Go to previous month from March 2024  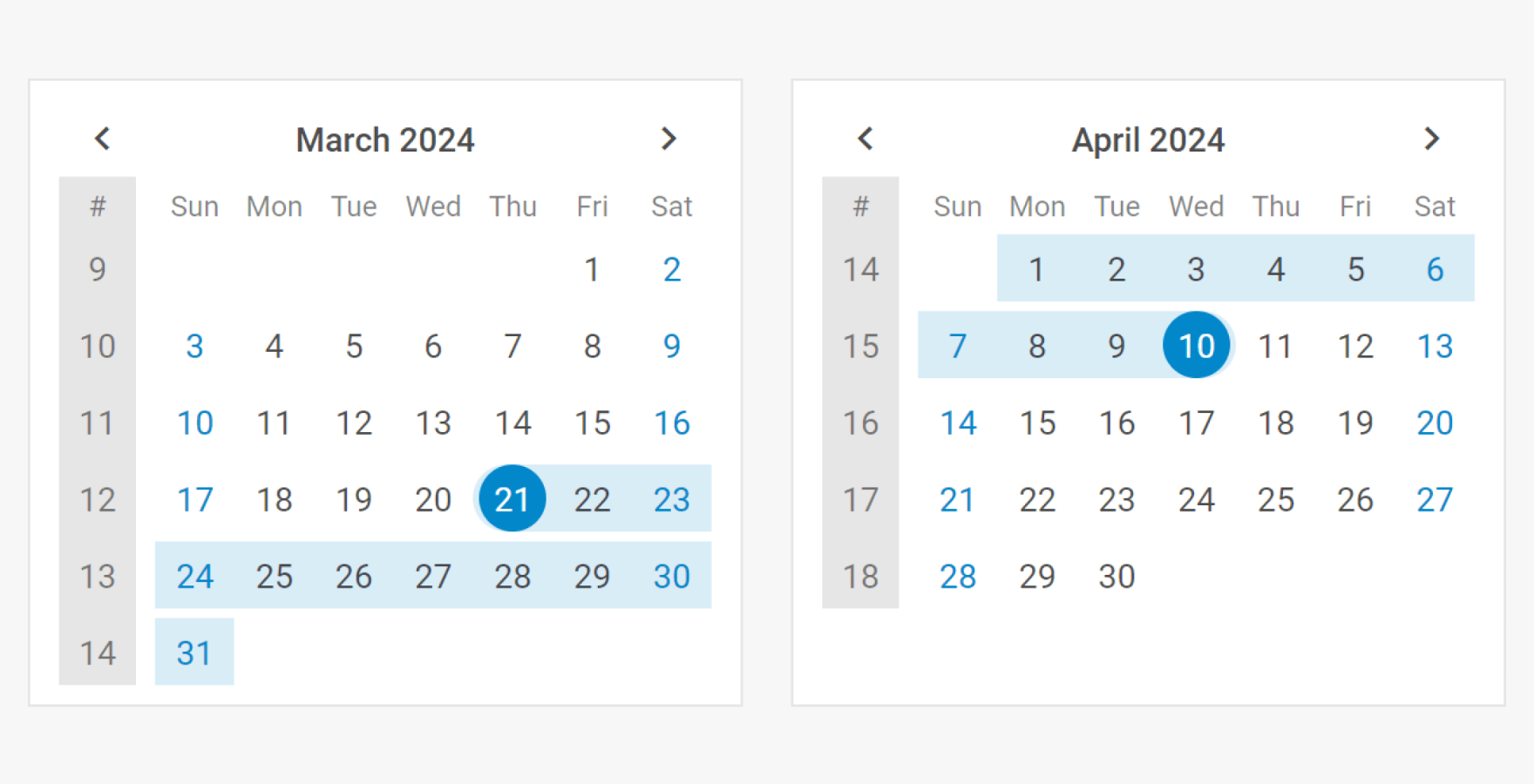click(x=102, y=139)
